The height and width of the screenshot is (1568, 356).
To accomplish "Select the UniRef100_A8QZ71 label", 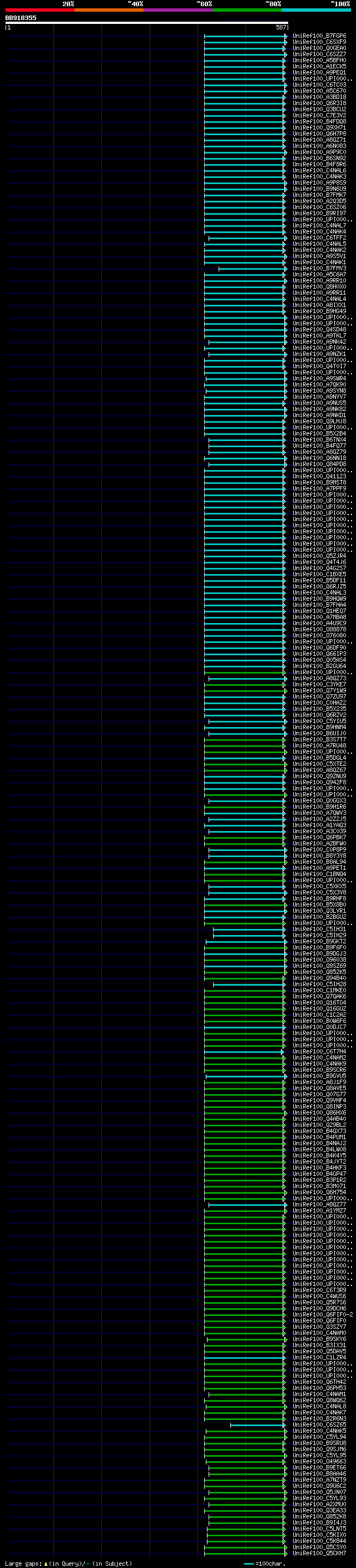I will (319, 140).
